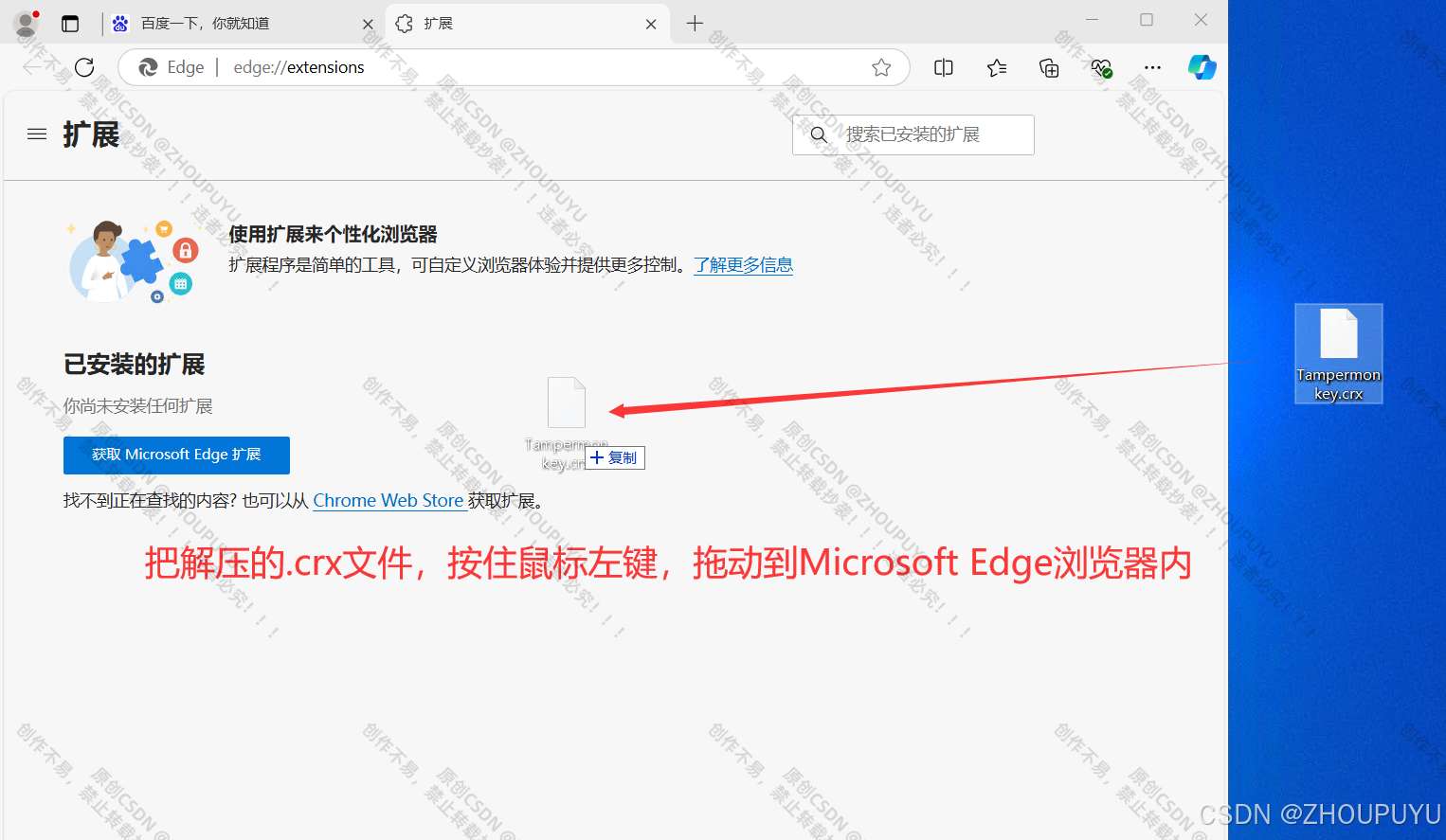
Task: Open the tab actions menu icon
Action: [x=70, y=24]
